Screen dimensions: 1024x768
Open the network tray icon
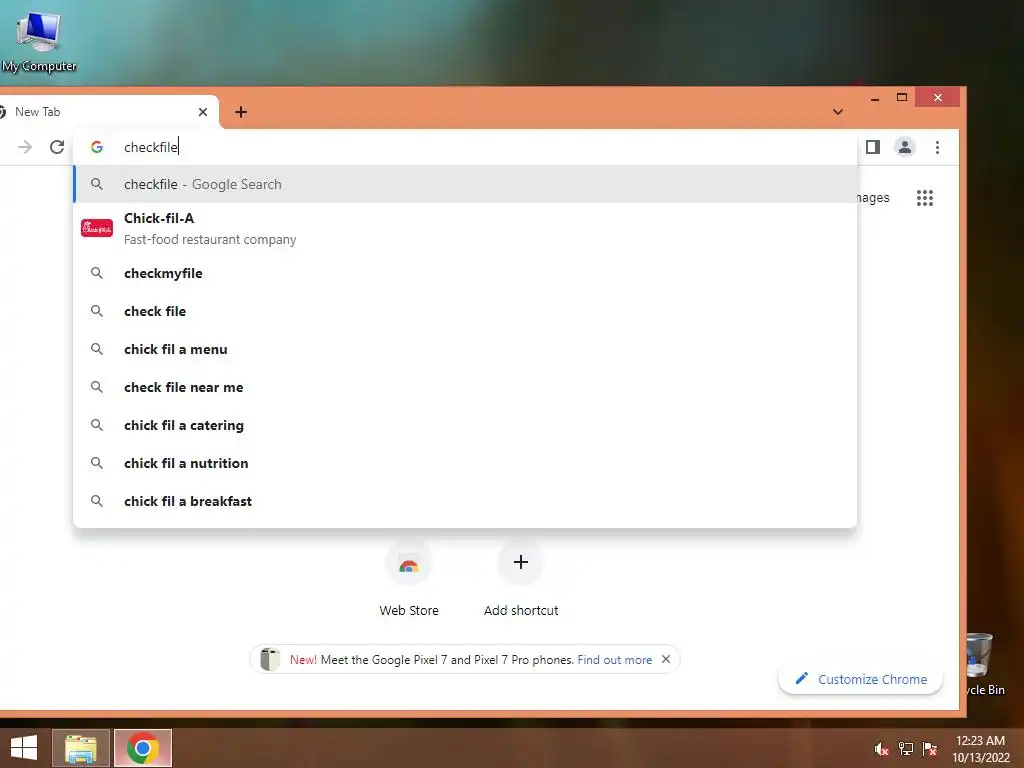[x=906, y=749]
